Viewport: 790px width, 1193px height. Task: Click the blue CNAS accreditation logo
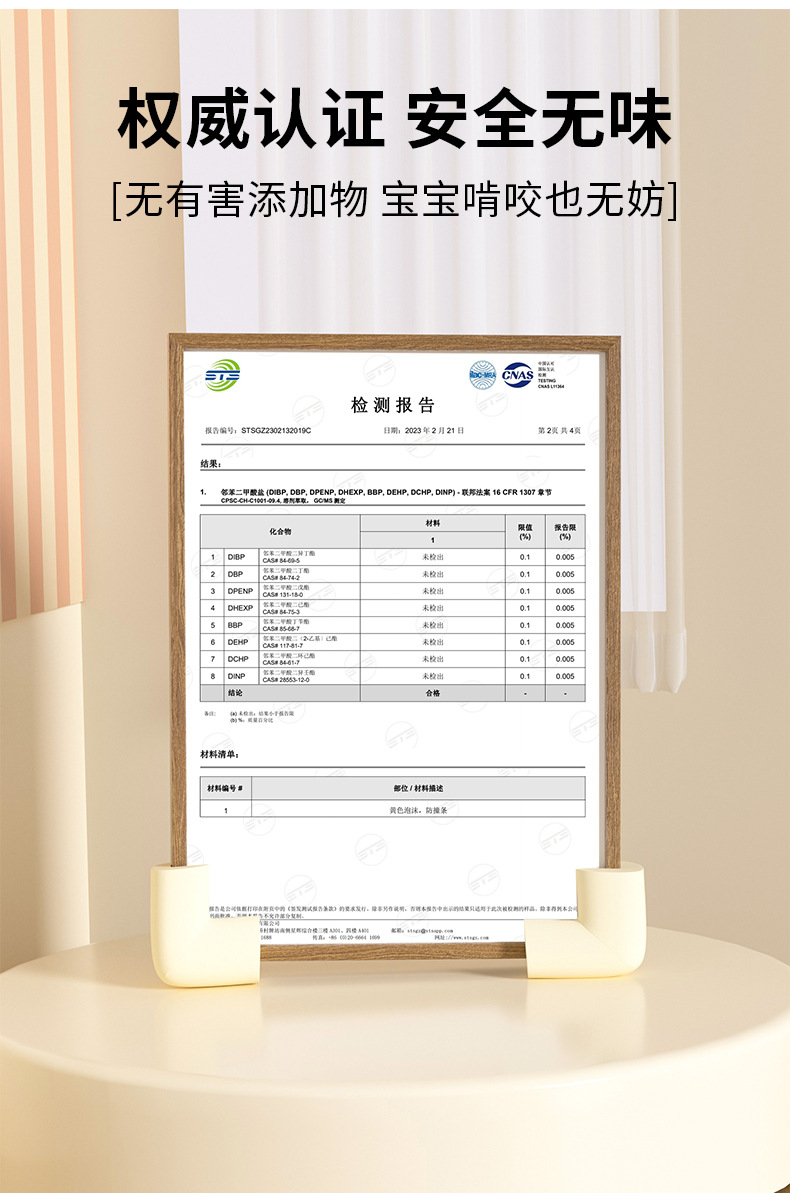518,375
